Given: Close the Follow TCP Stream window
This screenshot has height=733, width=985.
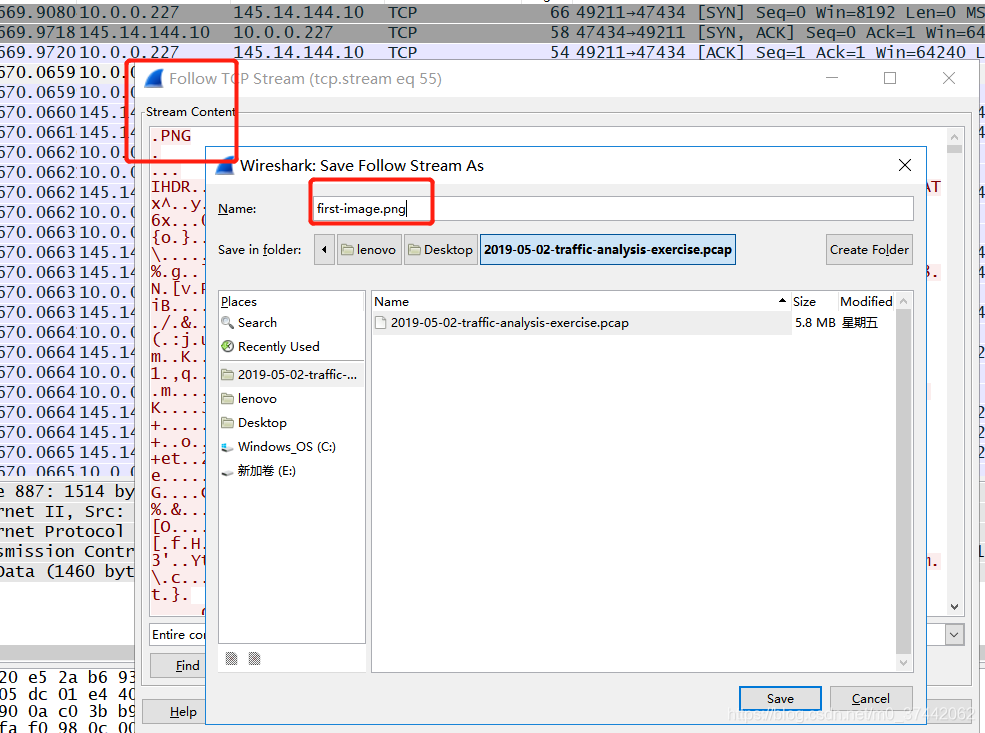Looking at the screenshot, I should (949, 78).
